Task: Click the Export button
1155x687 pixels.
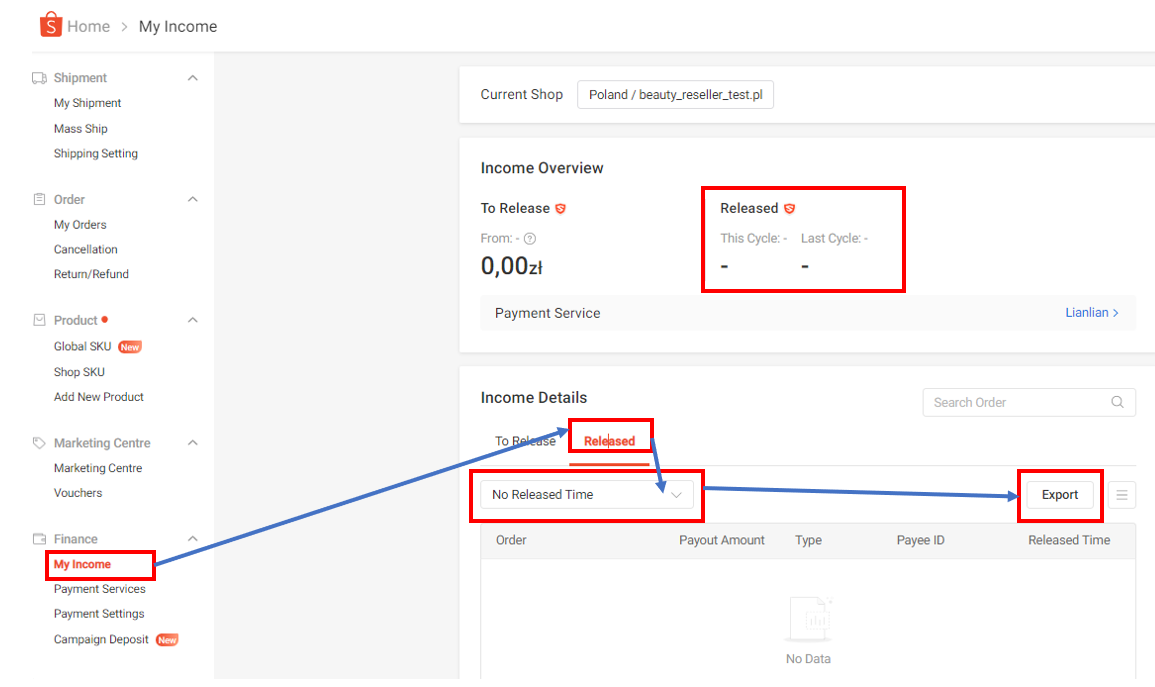Action: [x=1059, y=495]
